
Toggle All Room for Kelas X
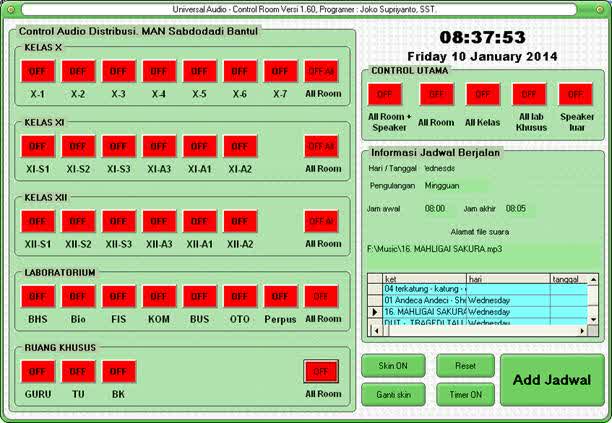coord(322,71)
